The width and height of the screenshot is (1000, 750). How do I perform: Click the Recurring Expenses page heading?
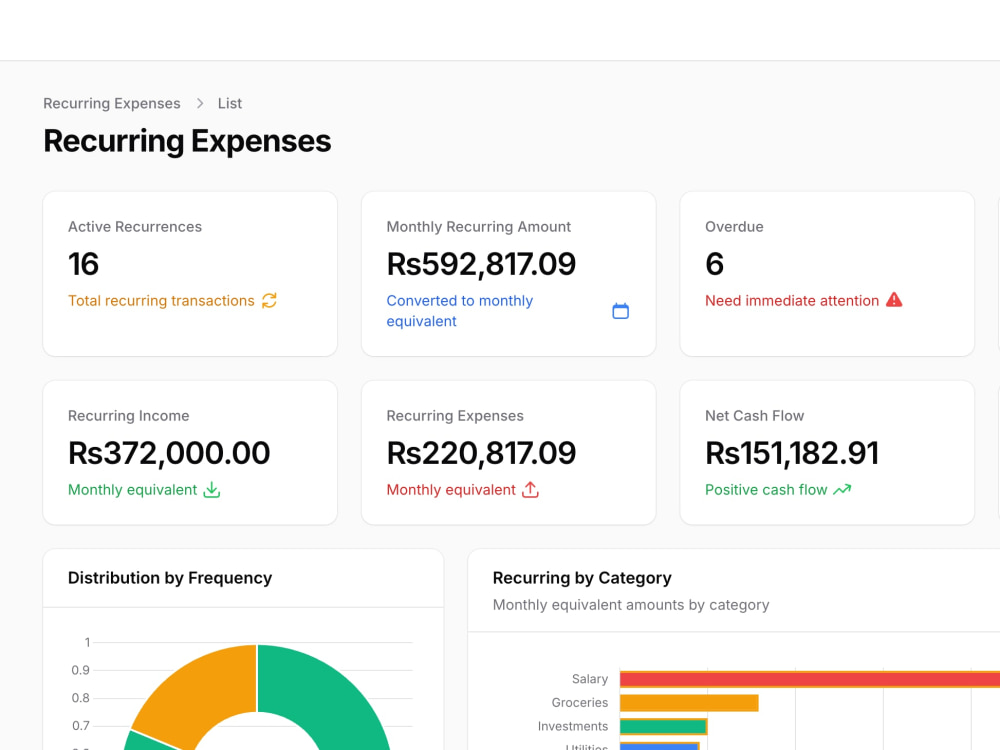coord(187,141)
